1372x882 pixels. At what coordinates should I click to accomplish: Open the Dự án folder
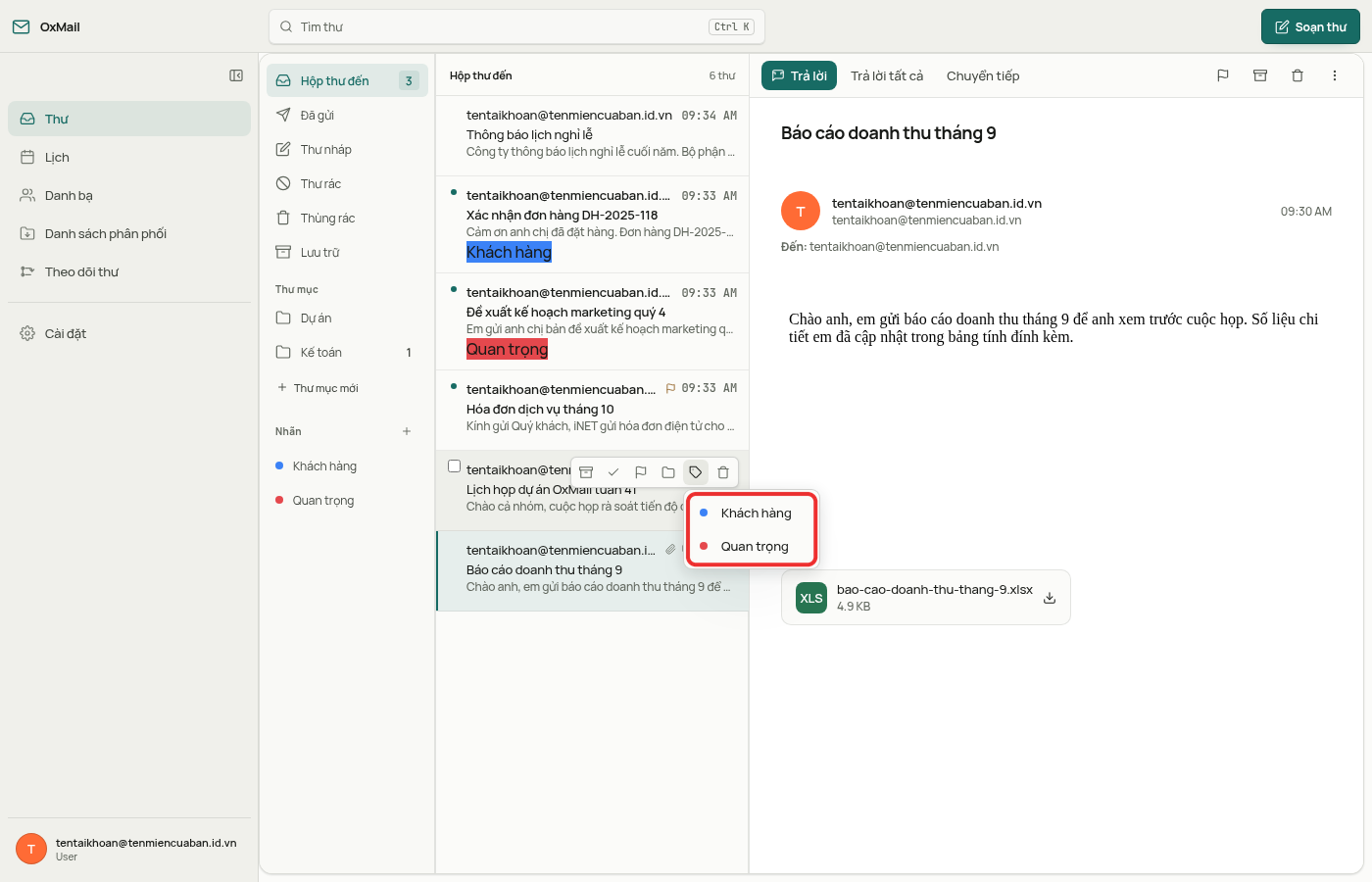[347, 318]
